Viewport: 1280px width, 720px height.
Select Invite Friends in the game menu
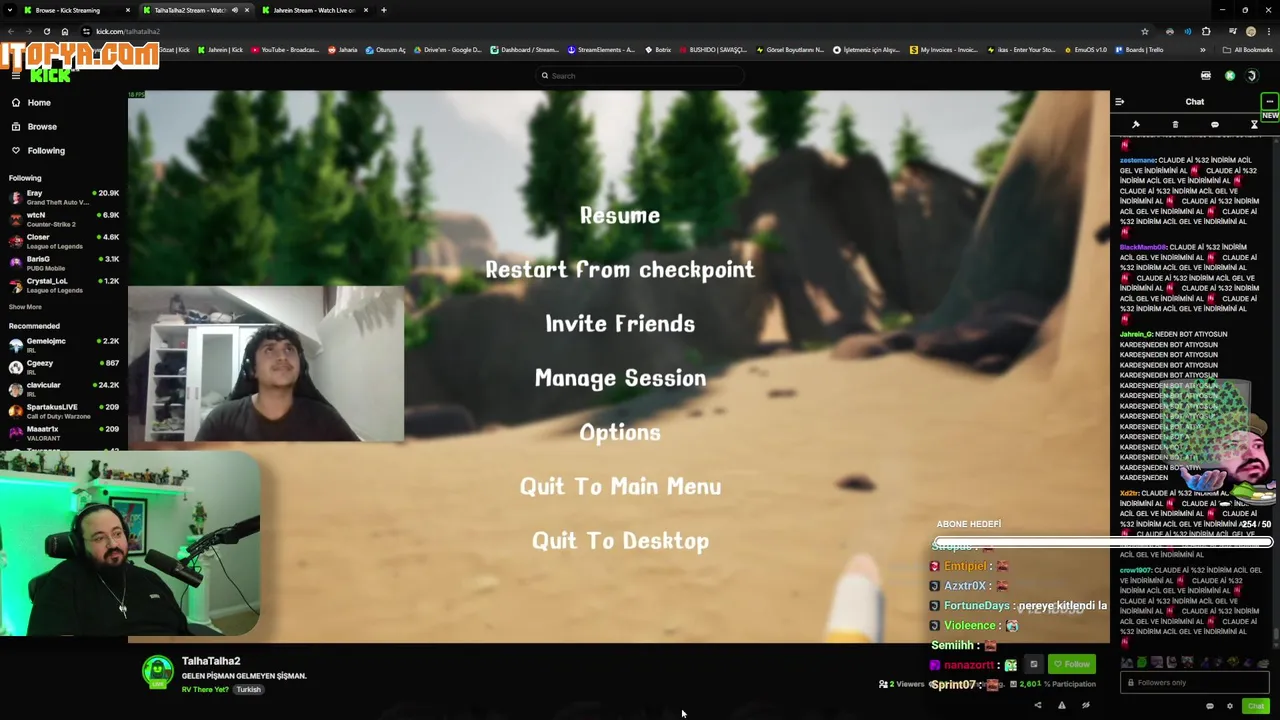click(620, 324)
